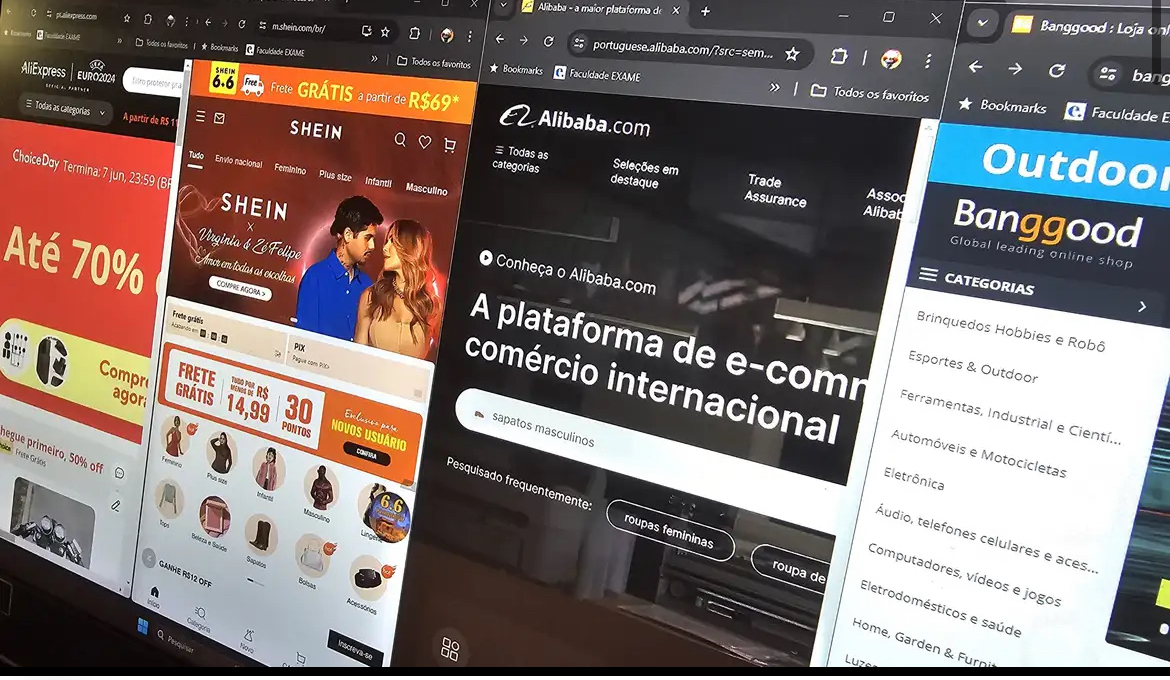Open the extensions icon in SHEIN browser window
Viewport: 1170px width, 680px height.
tap(414, 34)
